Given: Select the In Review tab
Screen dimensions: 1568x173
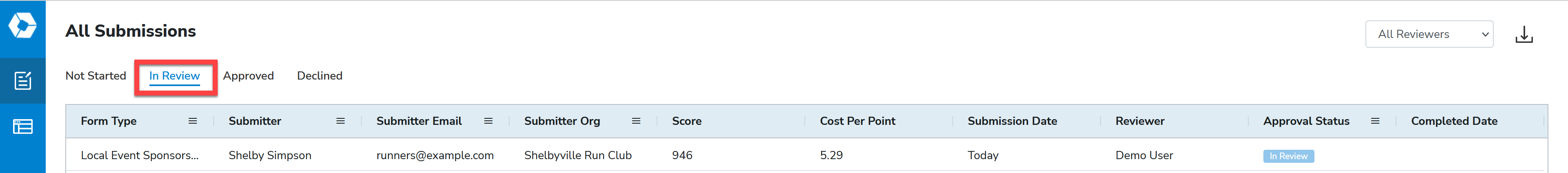Looking at the screenshot, I should [x=175, y=76].
